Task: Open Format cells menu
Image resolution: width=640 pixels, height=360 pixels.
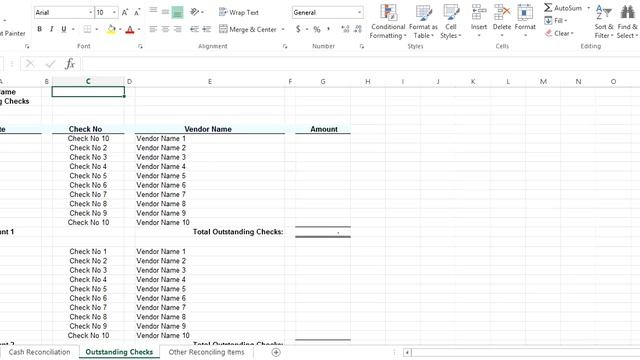Action: (525, 20)
